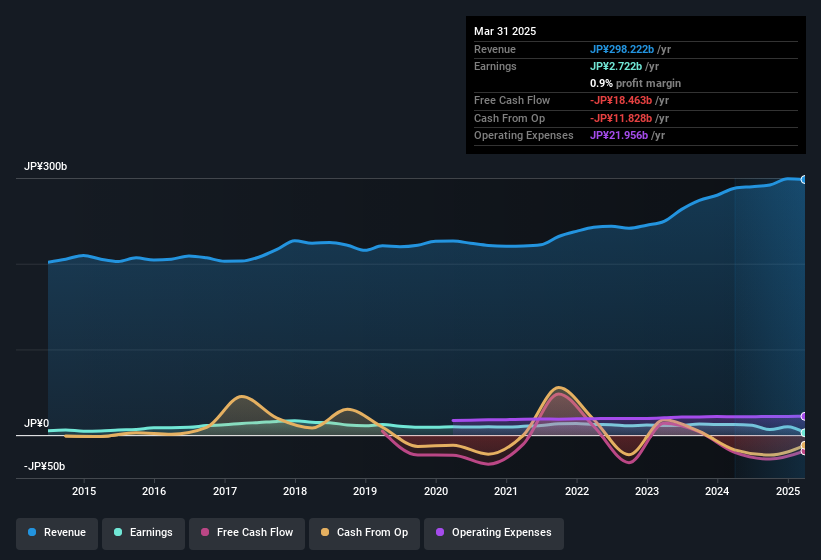Click the 2020 x-axis label
Viewport: 821px width, 560px height.
coord(436,491)
